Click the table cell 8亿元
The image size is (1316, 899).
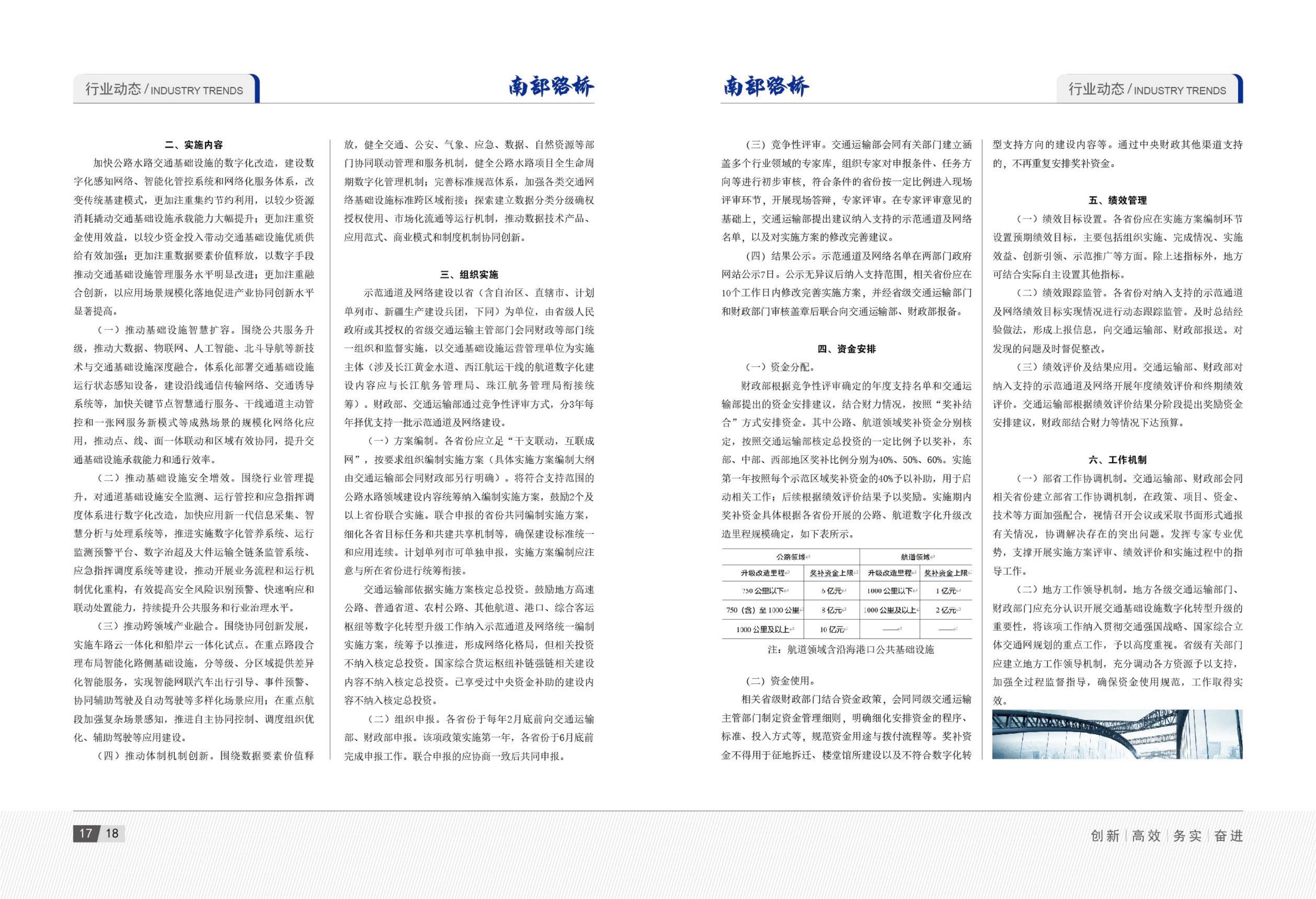pos(831,610)
